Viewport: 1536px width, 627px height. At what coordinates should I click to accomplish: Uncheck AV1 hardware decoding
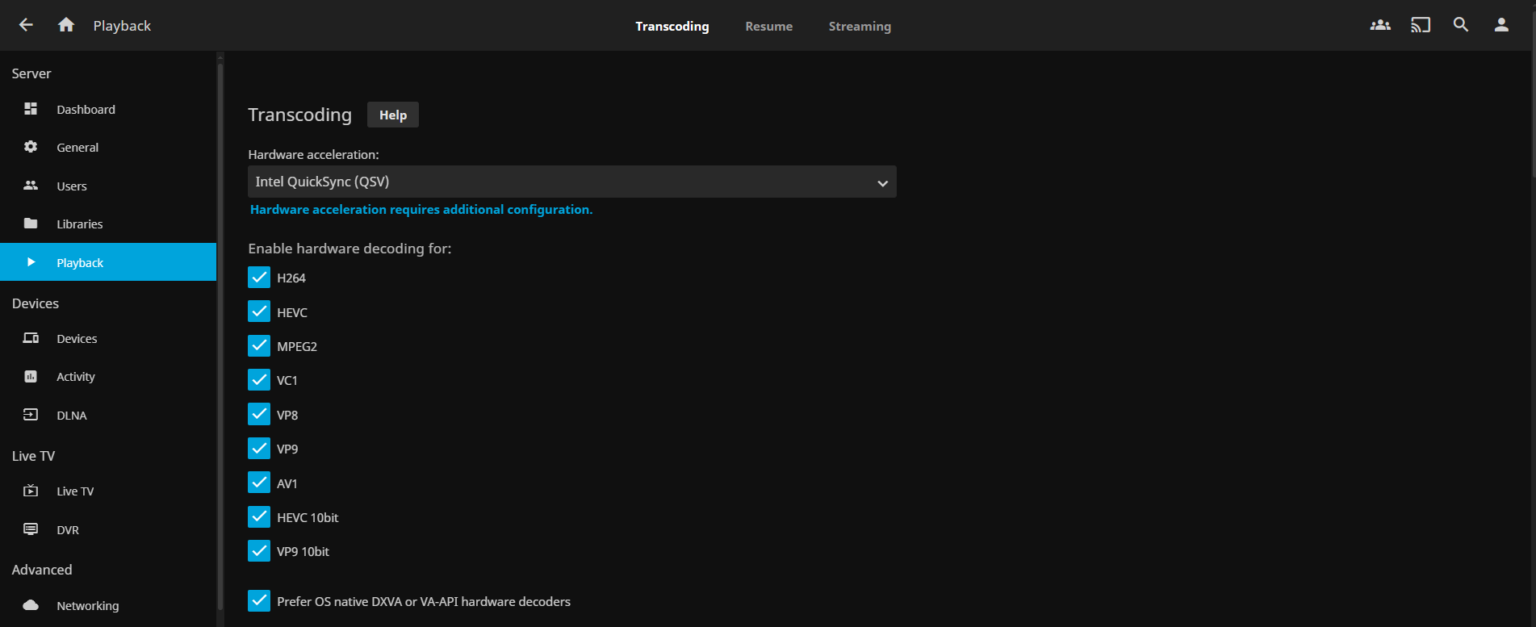(x=259, y=482)
